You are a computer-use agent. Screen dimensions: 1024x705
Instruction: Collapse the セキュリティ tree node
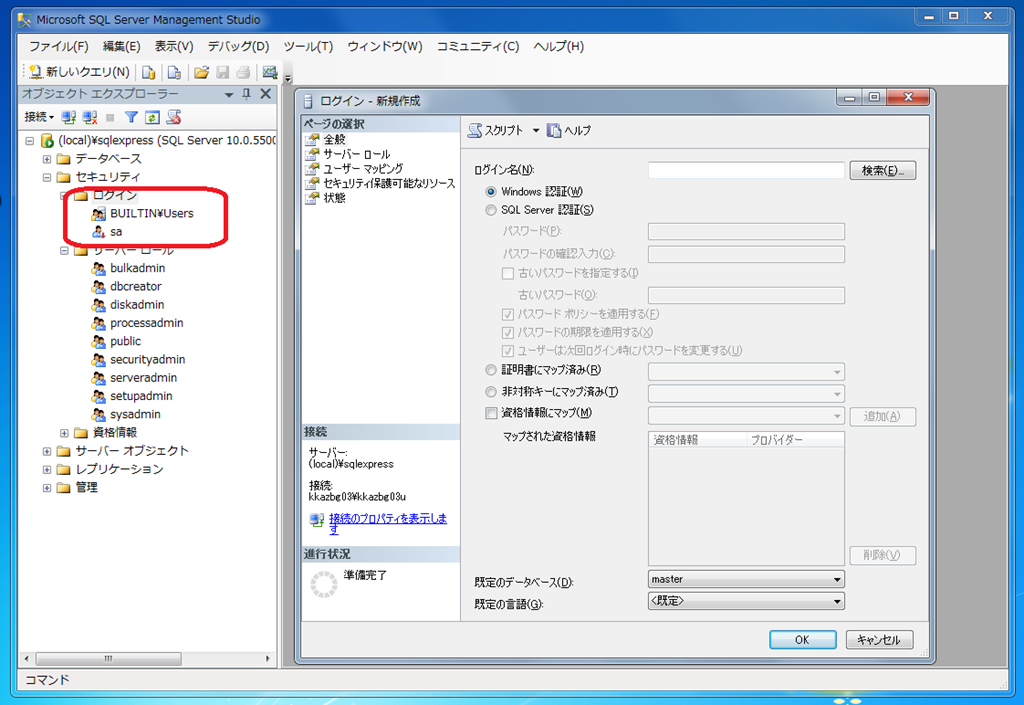47,177
